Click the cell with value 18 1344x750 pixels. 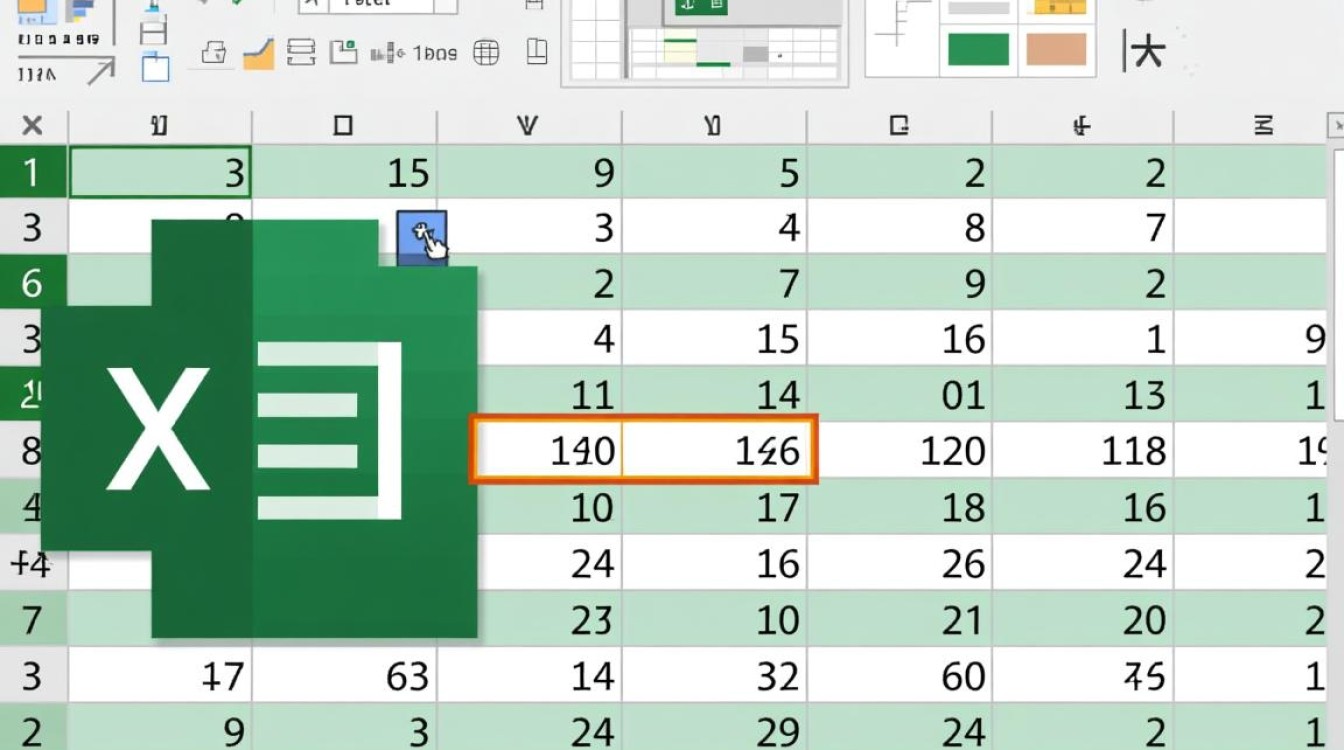click(x=899, y=507)
